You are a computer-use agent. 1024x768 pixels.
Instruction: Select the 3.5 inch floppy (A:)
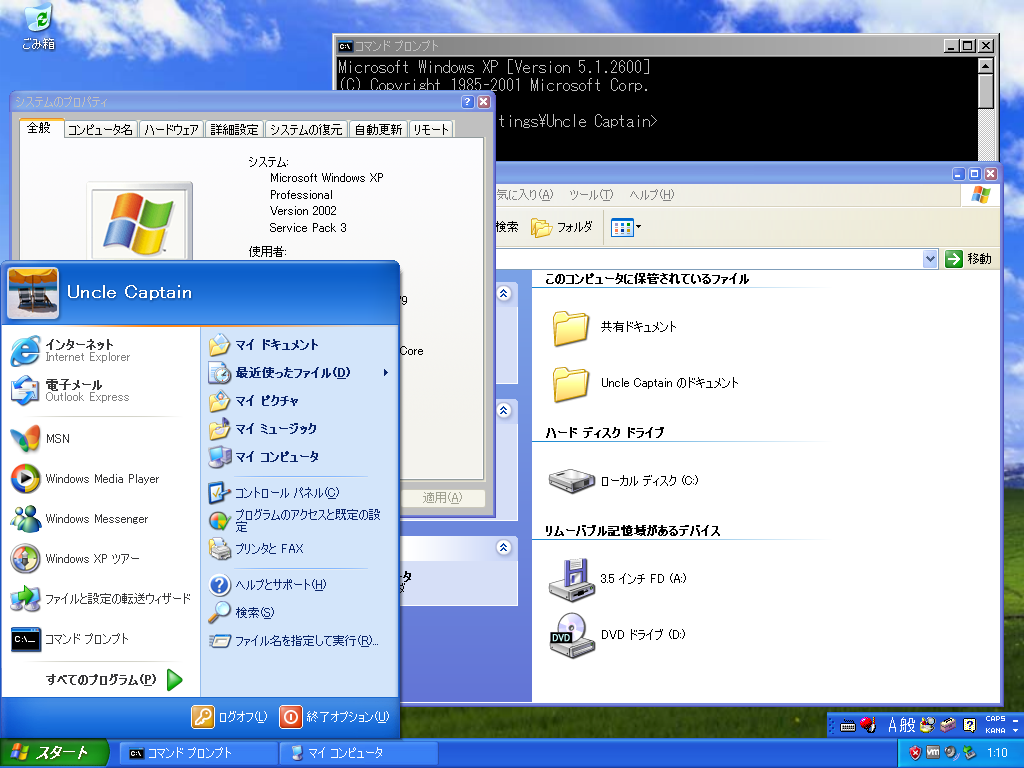[x=572, y=578]
